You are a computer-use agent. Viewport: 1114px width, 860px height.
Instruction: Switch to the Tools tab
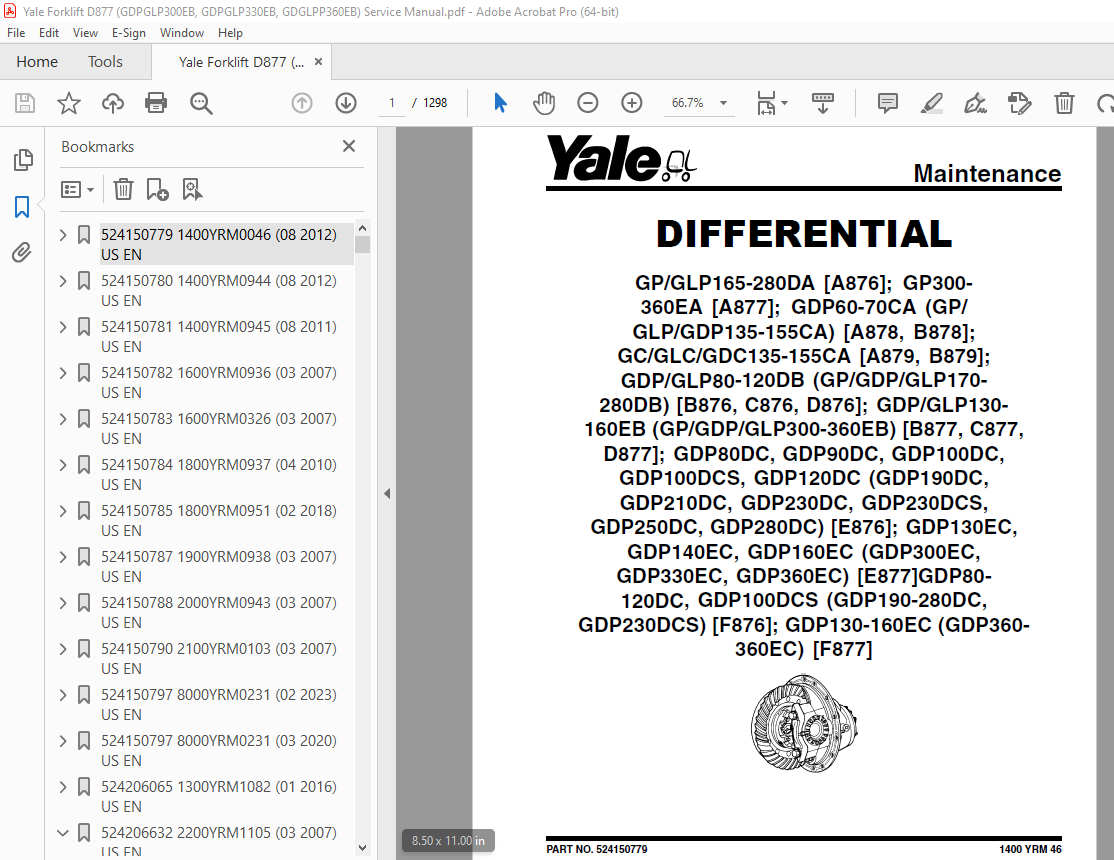coord(105,62)
